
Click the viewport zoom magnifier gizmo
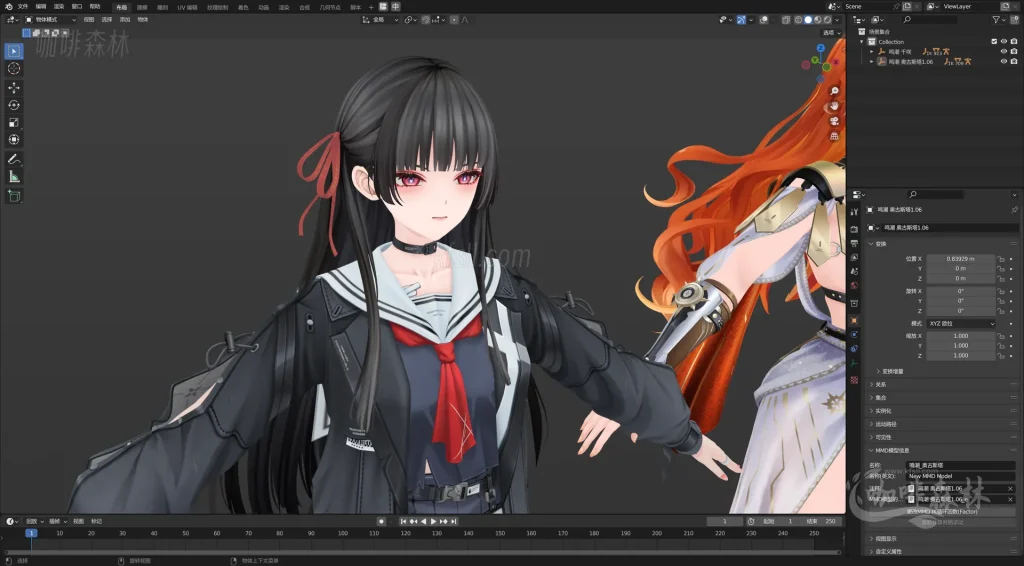(x=834, y=91)
